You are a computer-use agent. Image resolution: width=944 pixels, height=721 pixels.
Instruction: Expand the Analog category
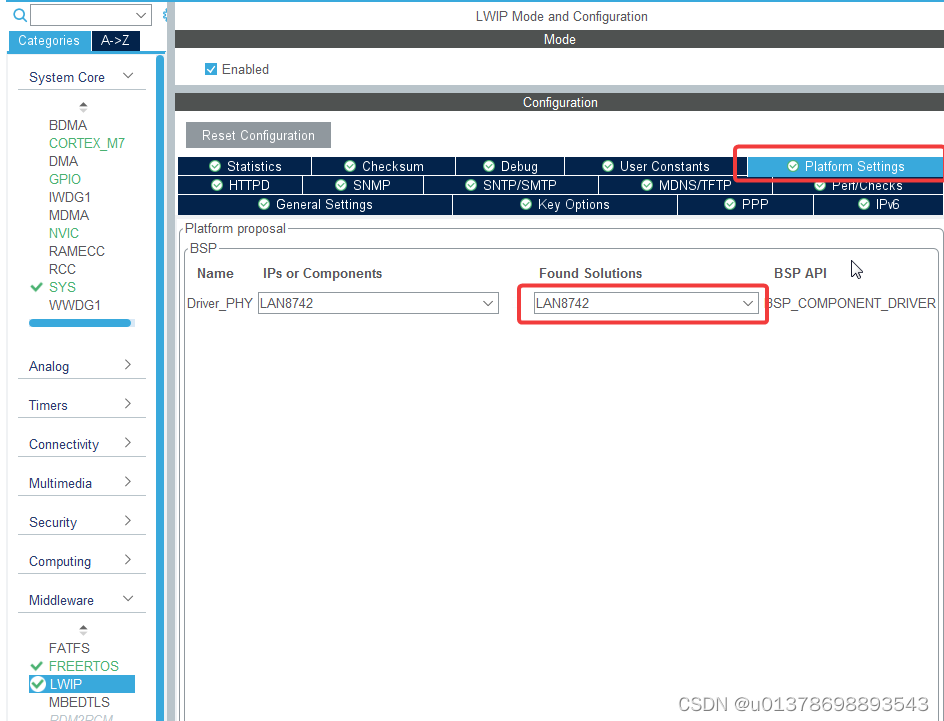point(128,365)
